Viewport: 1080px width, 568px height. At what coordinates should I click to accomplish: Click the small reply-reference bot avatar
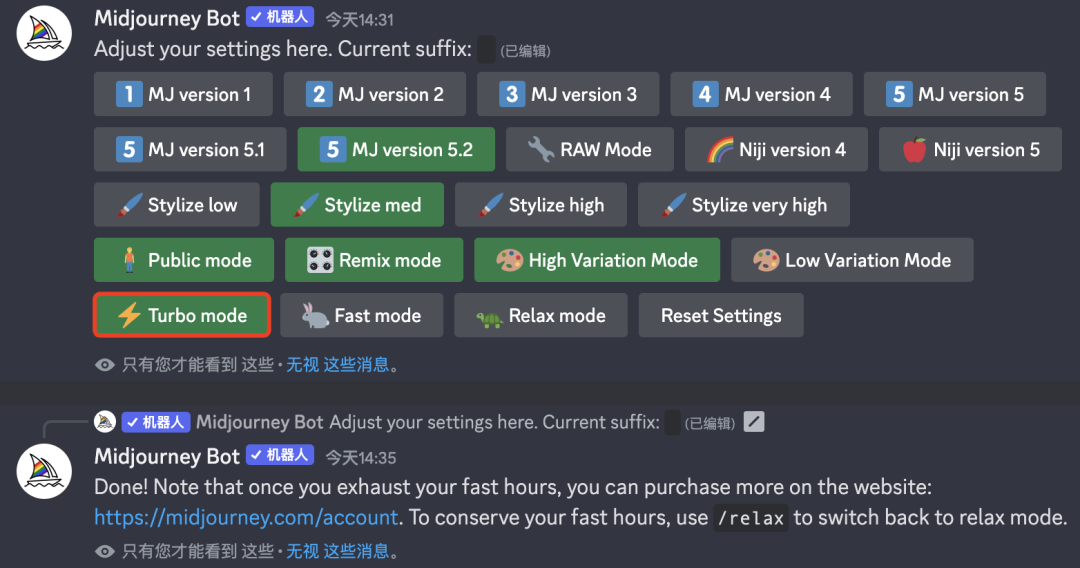pyautogui.click(x=105, y=421)
